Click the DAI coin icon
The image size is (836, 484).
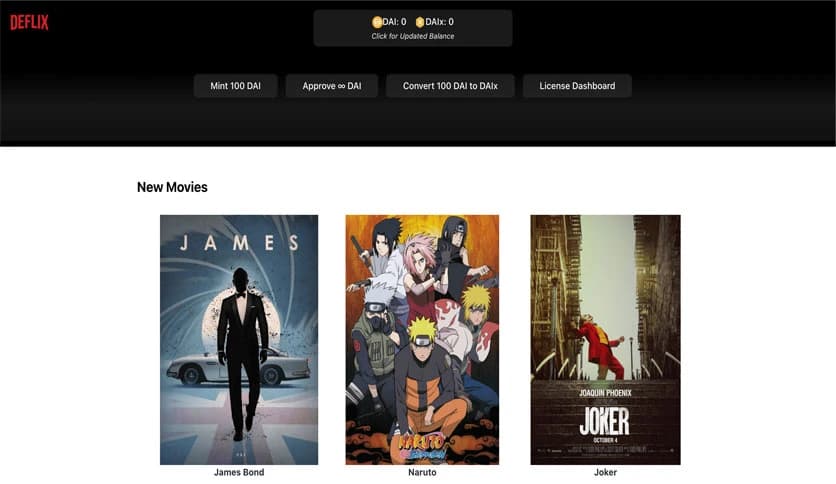[377, 22]
